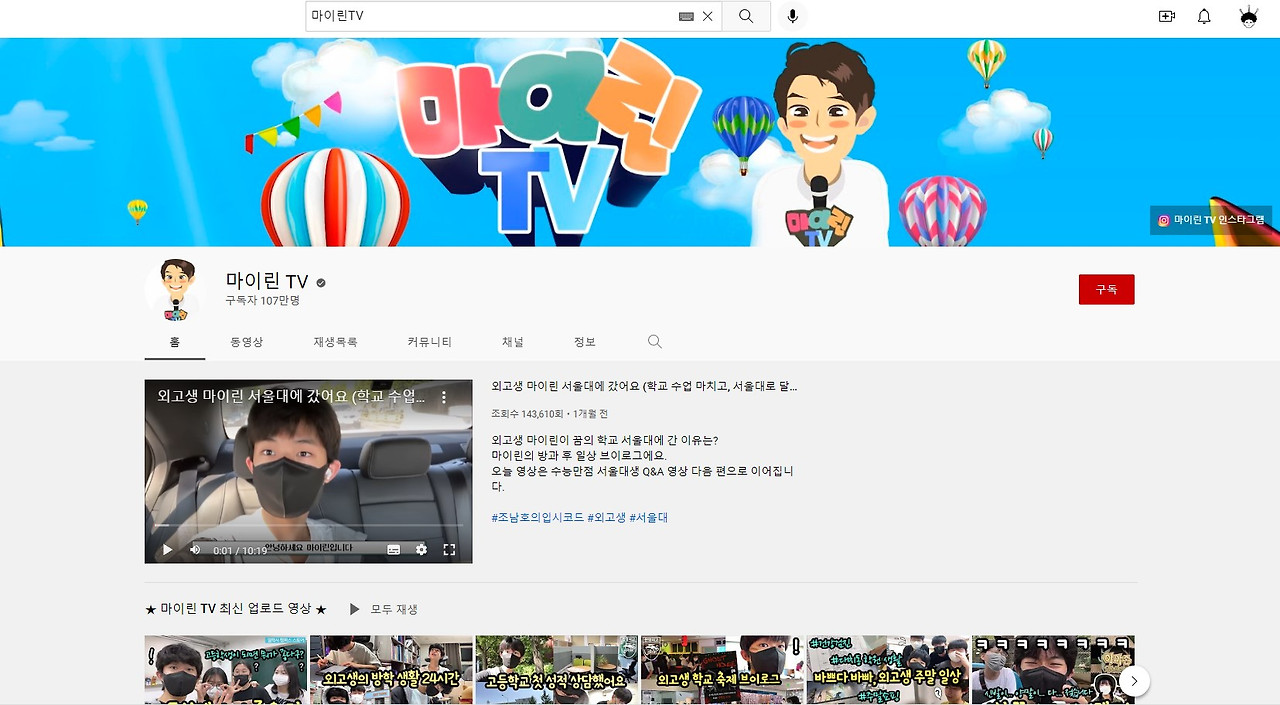Screen dimensions: 1280x705
Task: Subscribe with the red 구독 button
Action: (x=1106, y=289)
